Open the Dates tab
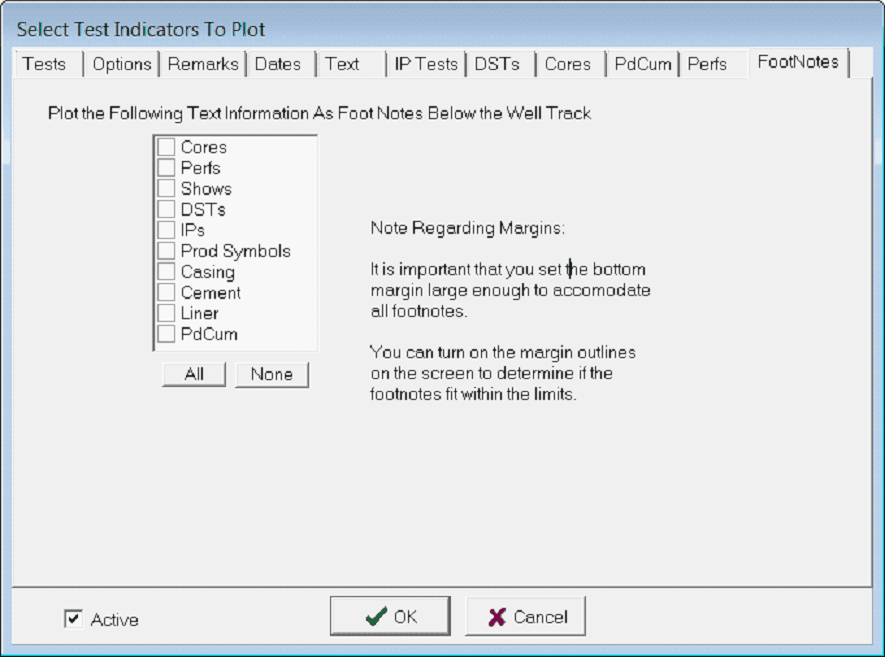Viewport: 886px width, 658px height. 278,64
